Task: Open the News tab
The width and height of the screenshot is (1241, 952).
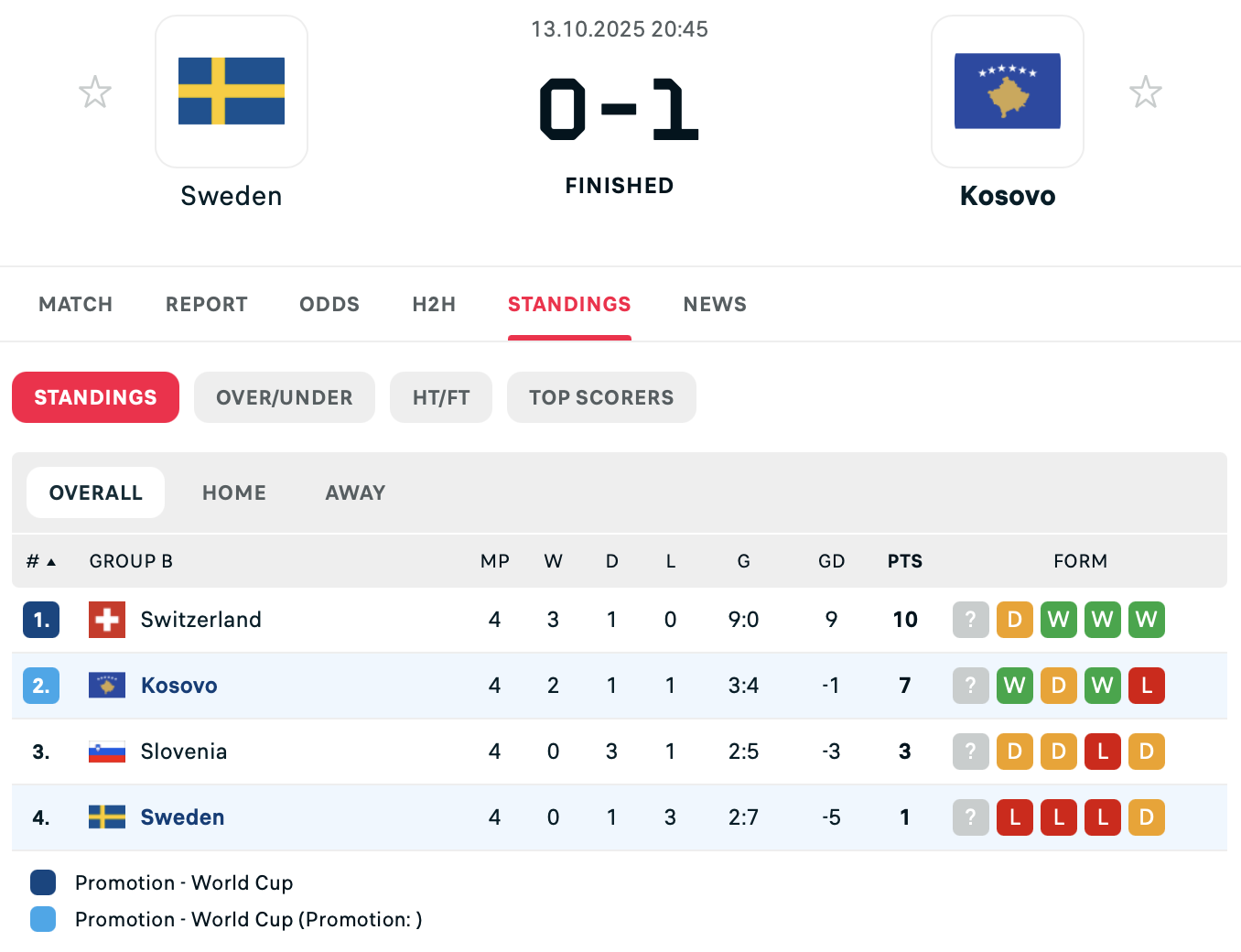Action: [715, 304]
